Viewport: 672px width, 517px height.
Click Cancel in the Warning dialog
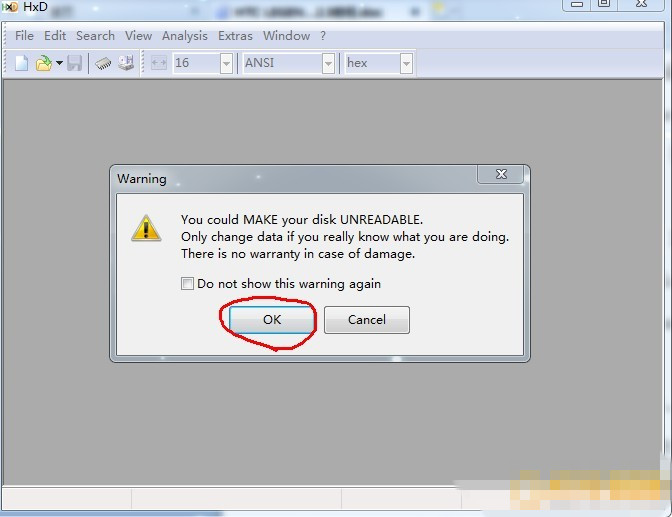coord(366,320)
